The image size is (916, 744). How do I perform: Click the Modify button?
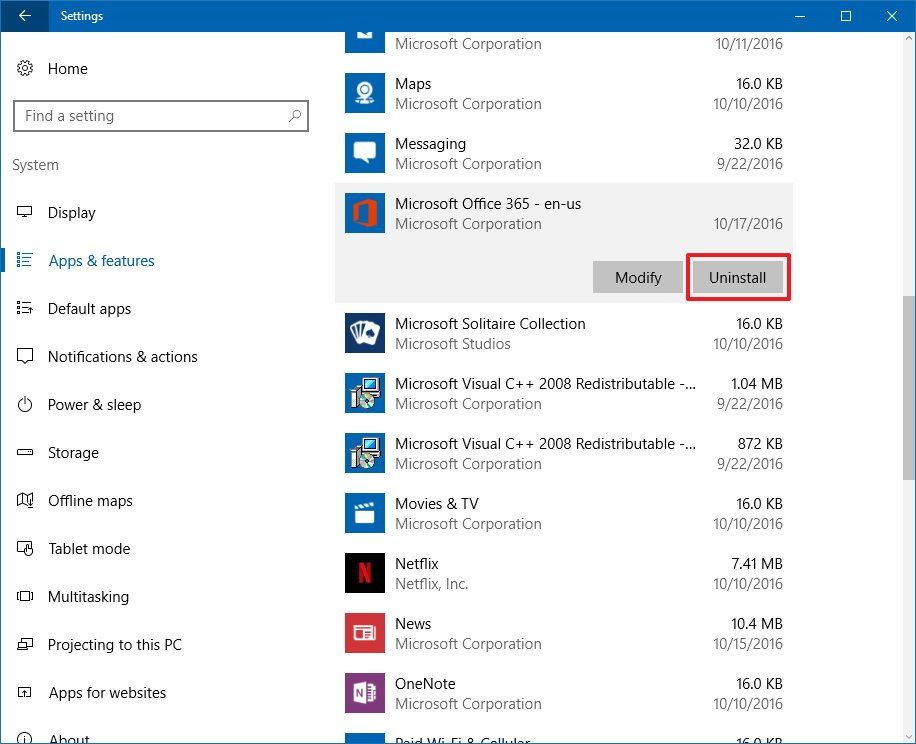pos(637,277)
